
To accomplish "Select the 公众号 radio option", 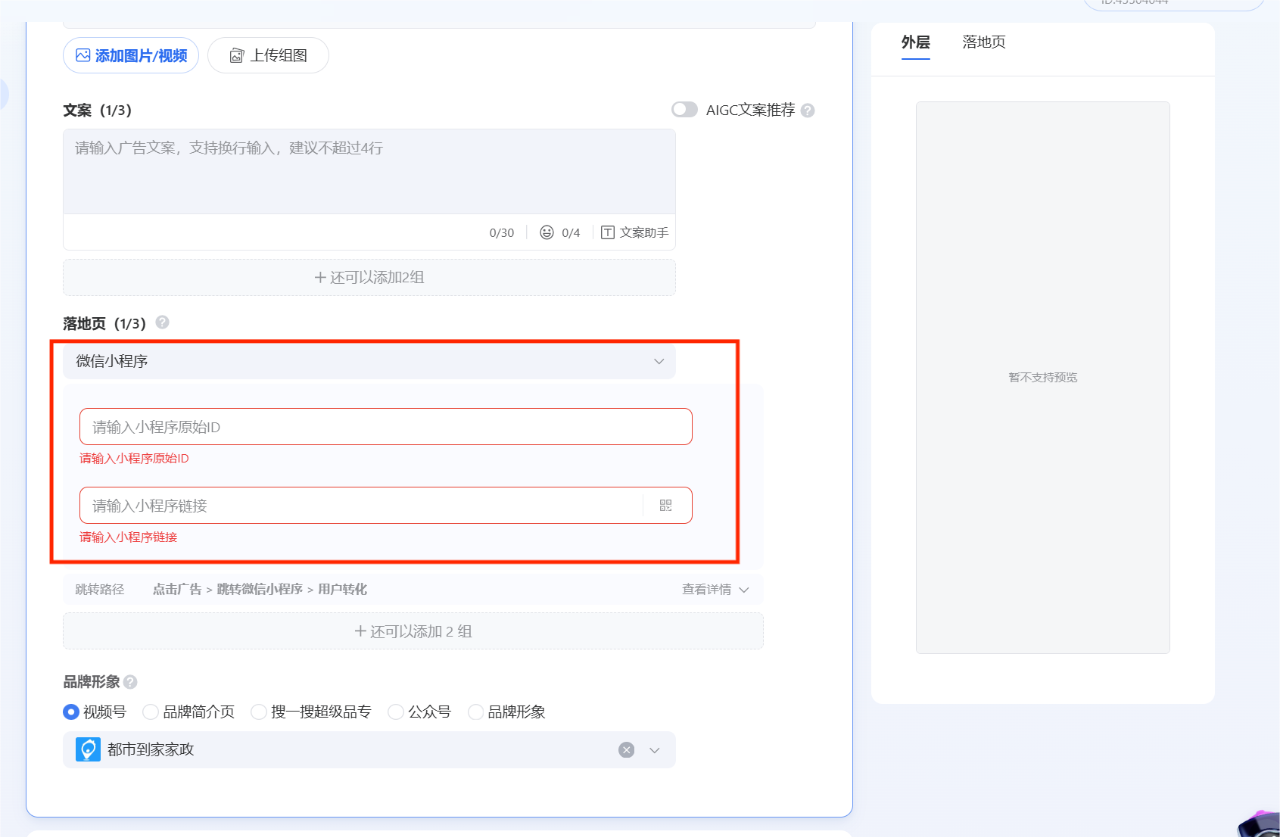I will coord(396,712).
